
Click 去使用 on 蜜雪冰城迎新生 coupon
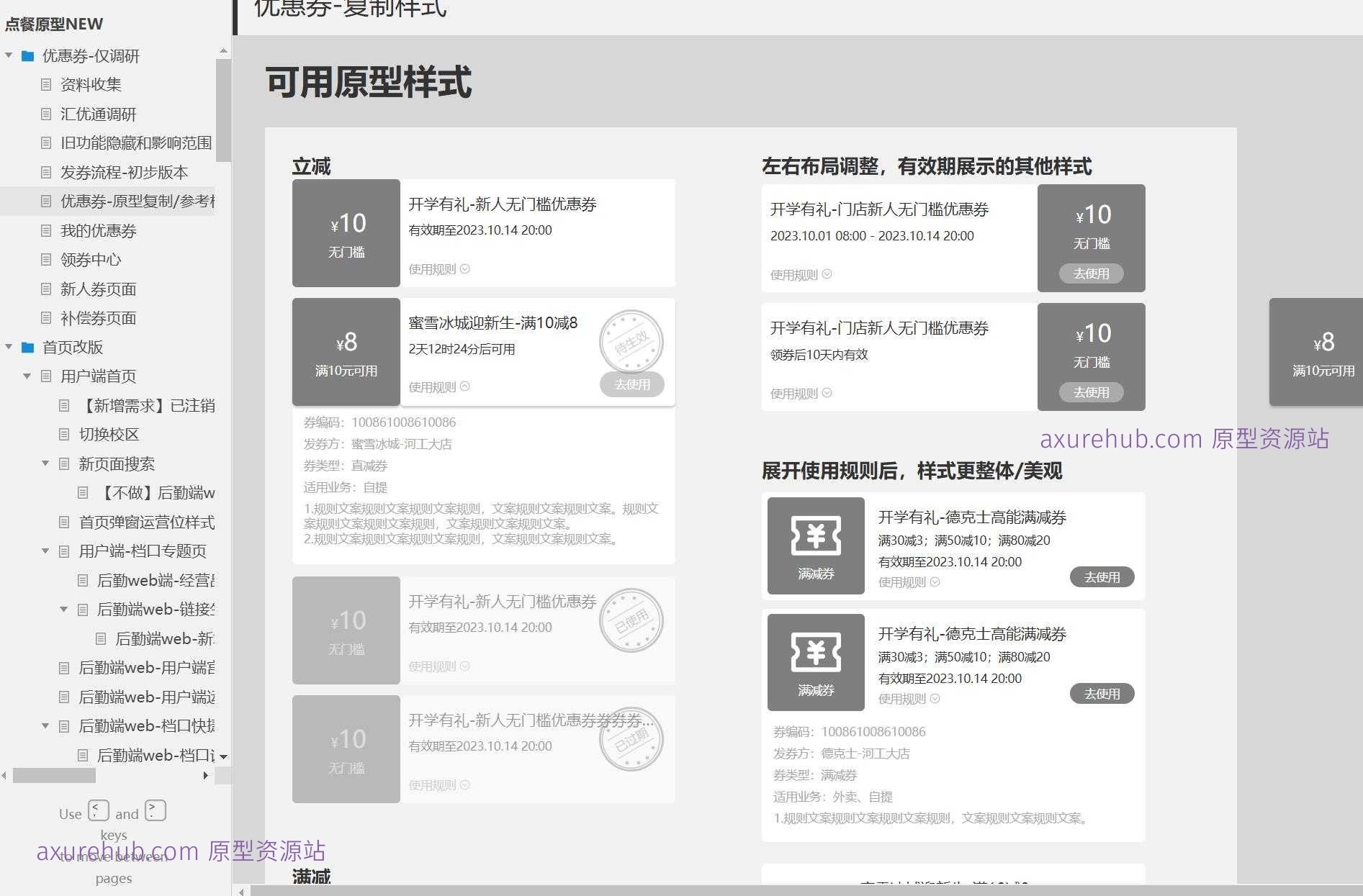click(x=632, y=384)
